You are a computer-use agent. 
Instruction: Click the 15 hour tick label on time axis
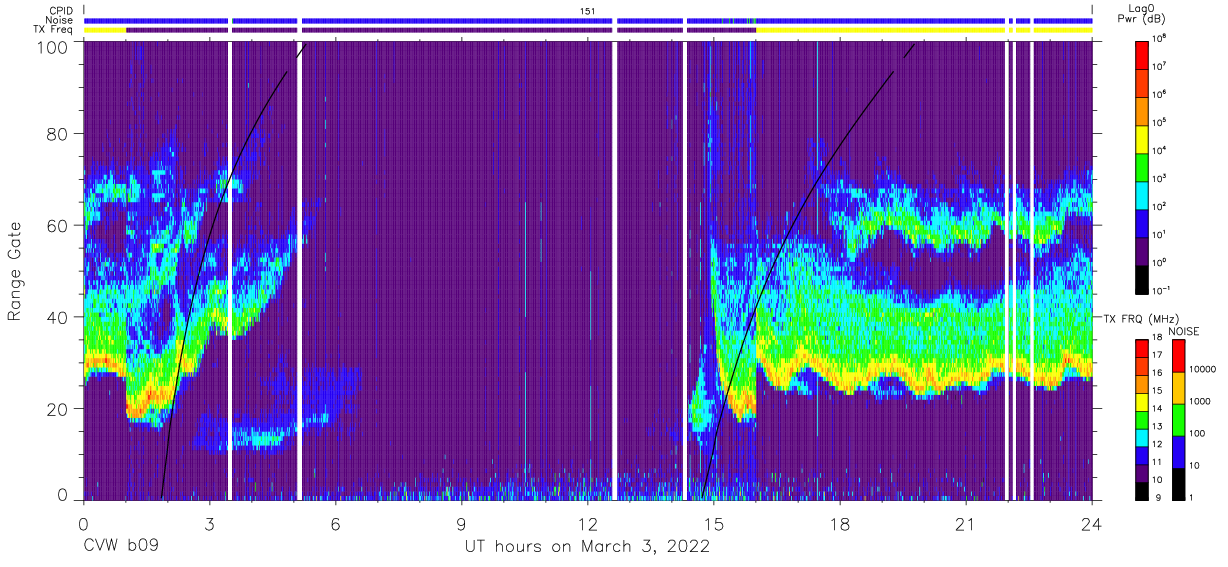(x=714, y=523)
